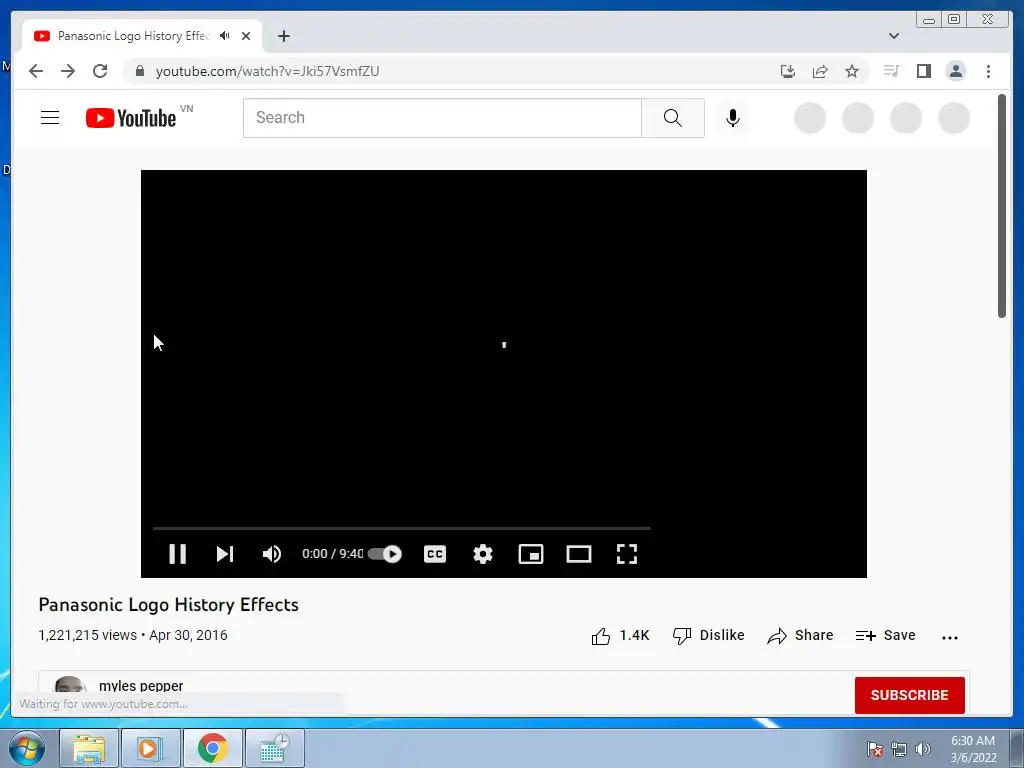This screenshot has width=1024, height=768.
Task: Activate miniplayer mode
Action: tap(531, 554)
